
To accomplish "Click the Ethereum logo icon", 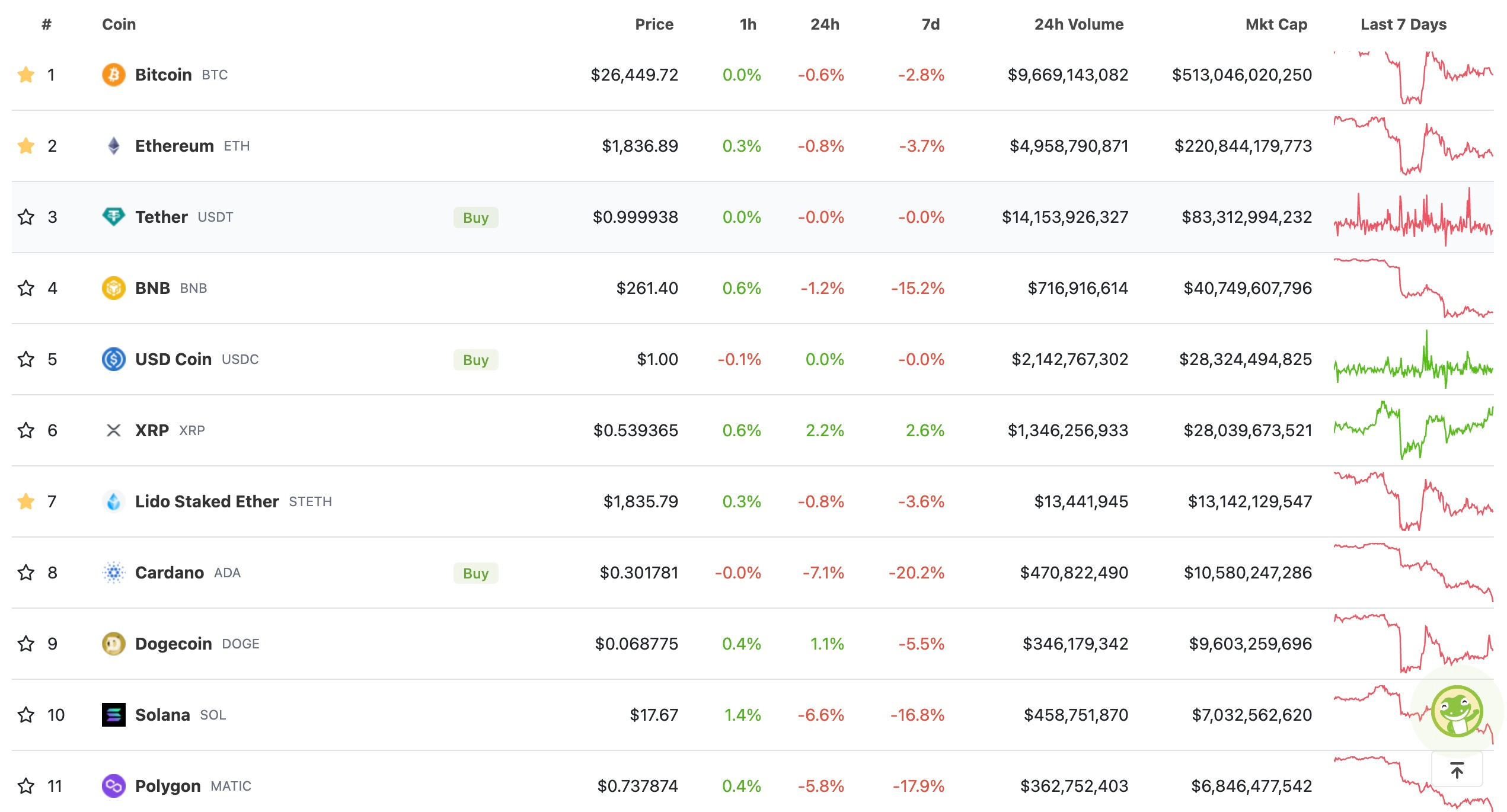I will (113, 146).
